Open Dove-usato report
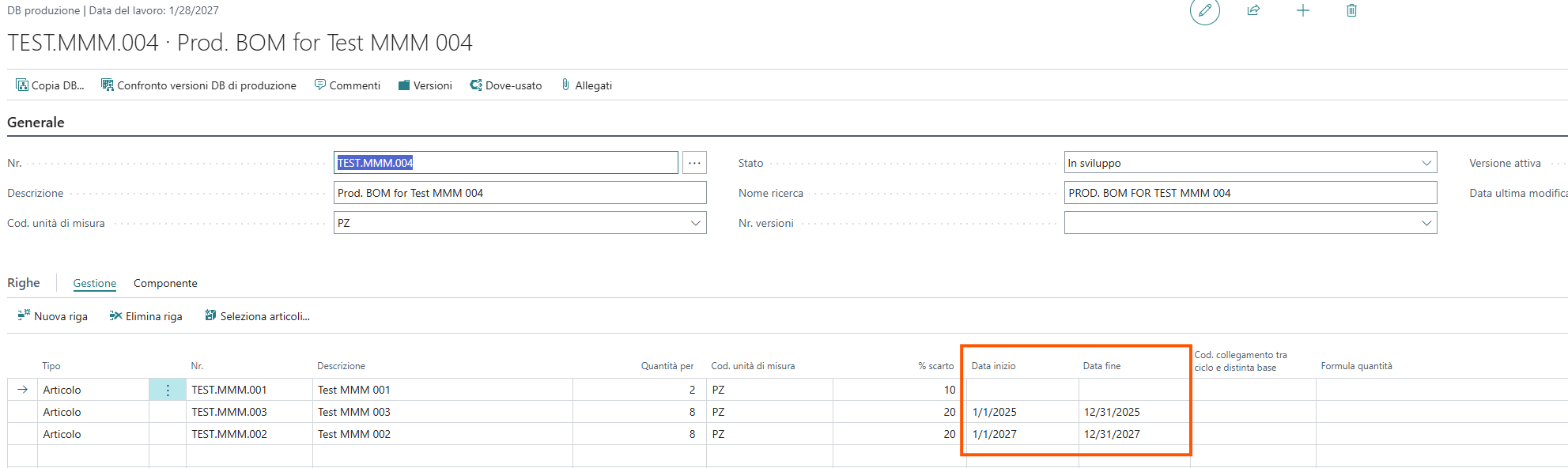Screen dimensions: 1568x468 pyautogui.click(x=505, y=85)
